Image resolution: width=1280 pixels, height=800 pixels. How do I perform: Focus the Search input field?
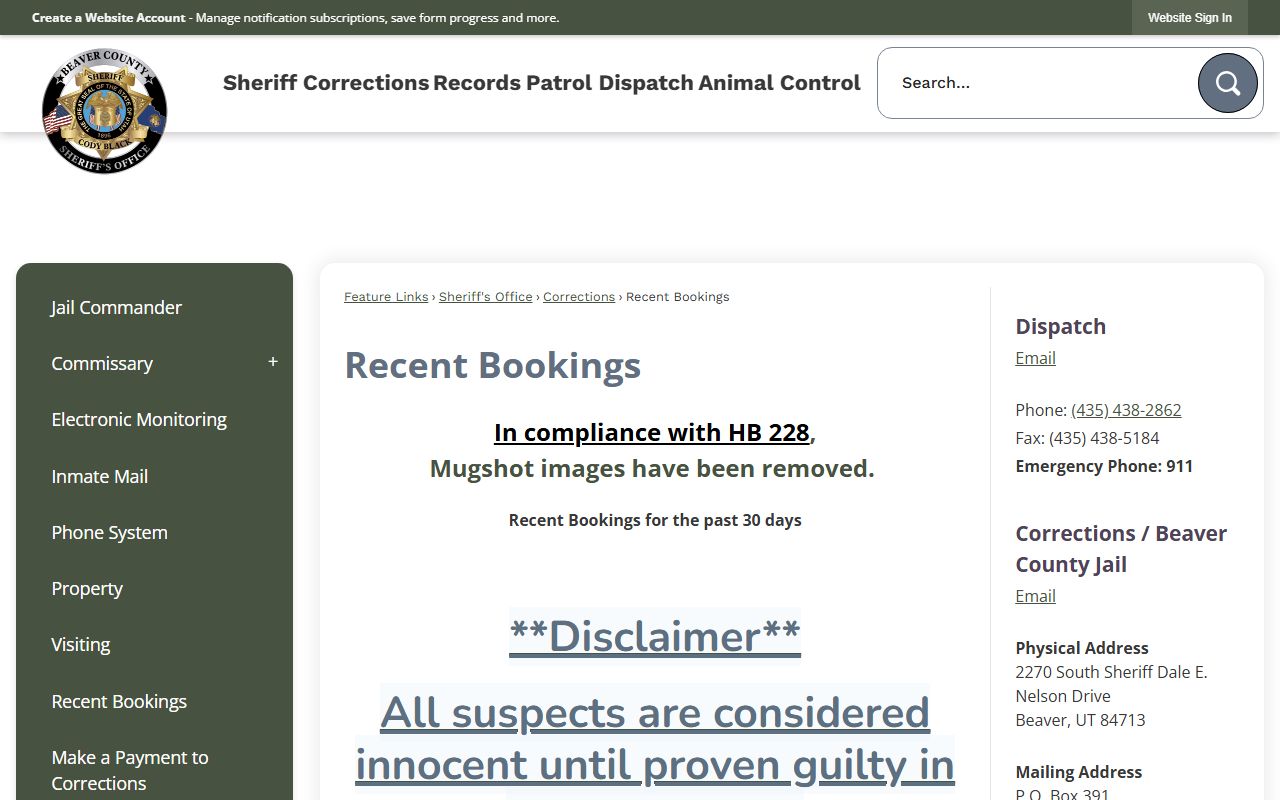(1038, 83)
